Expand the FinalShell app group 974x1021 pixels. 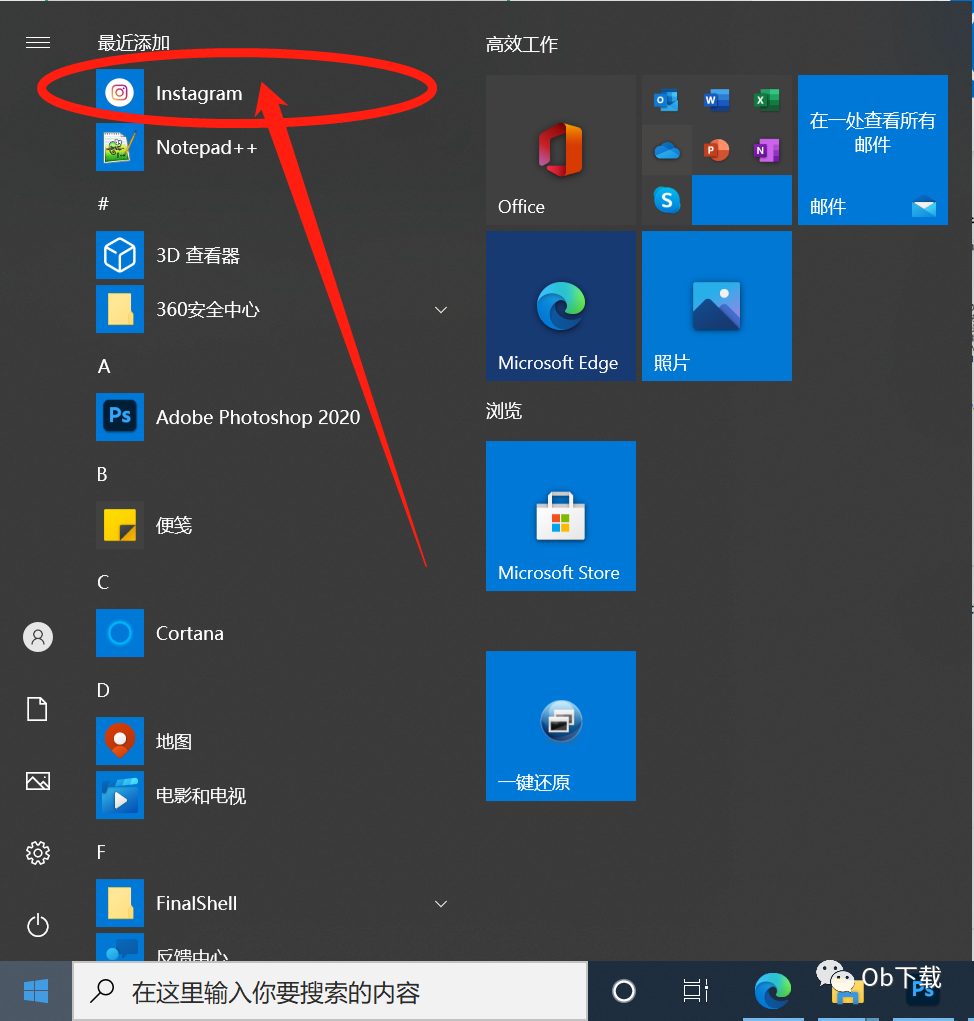[x=441, y=903]
